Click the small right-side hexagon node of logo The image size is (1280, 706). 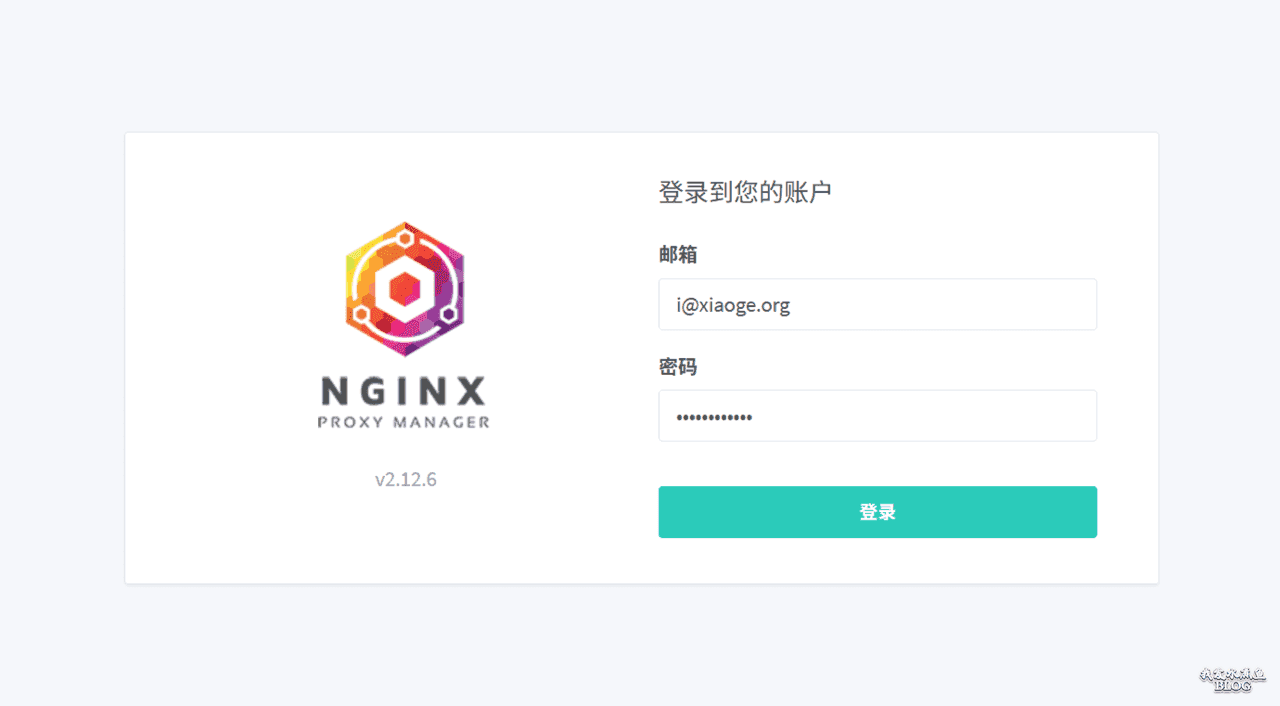(449, 315)
